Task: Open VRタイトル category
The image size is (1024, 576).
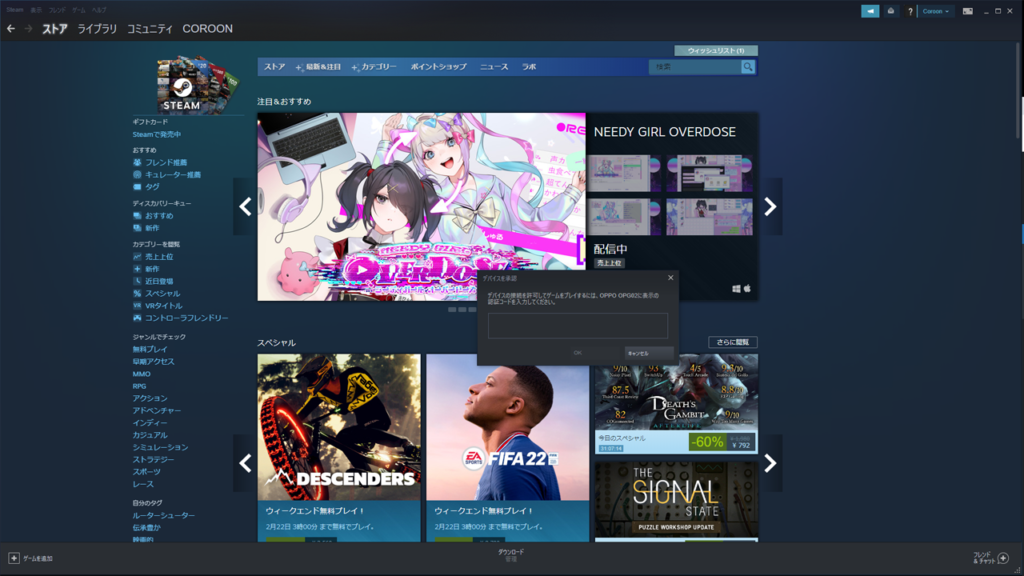Action: pyautogui.click(x=163, y=306)
